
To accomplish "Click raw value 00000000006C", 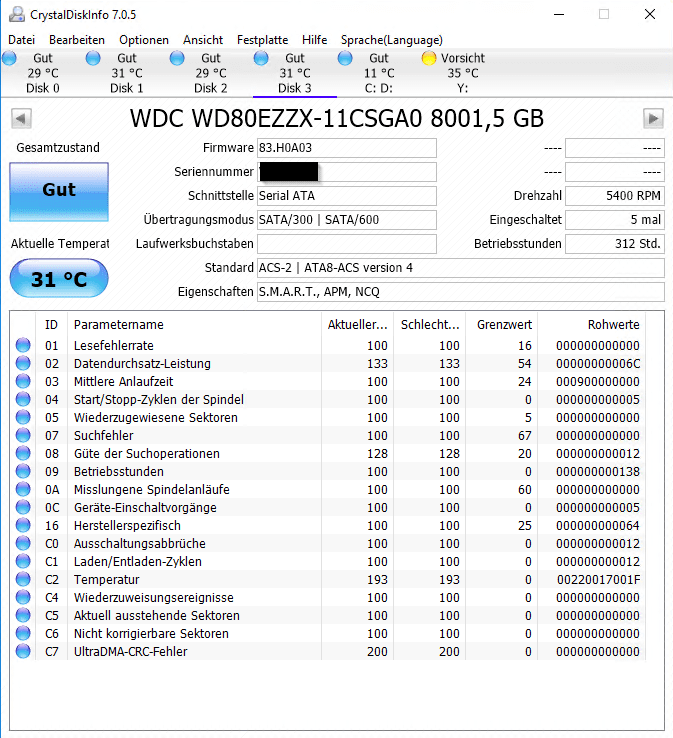I will (x=598, y=363).
